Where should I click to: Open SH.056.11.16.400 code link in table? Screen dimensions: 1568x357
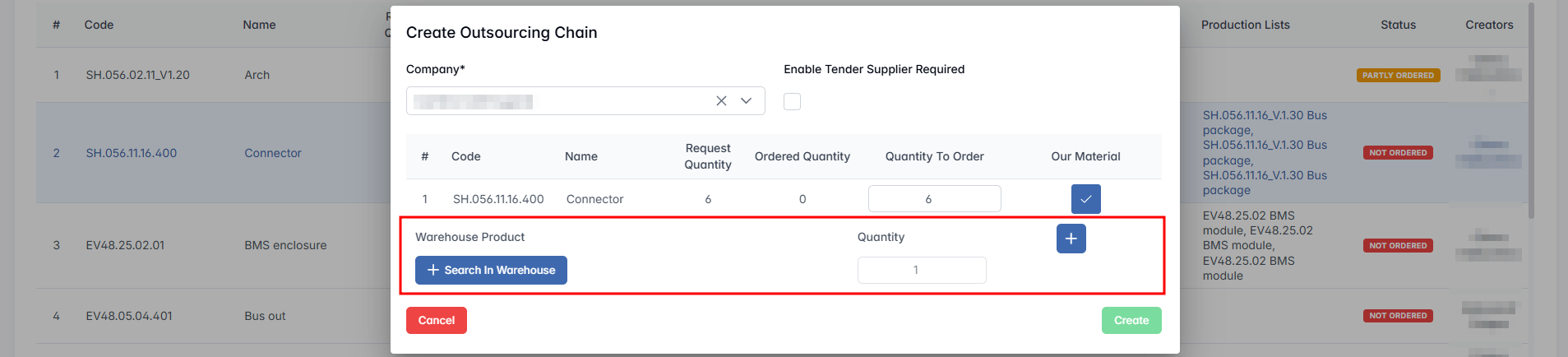(132, 153)
